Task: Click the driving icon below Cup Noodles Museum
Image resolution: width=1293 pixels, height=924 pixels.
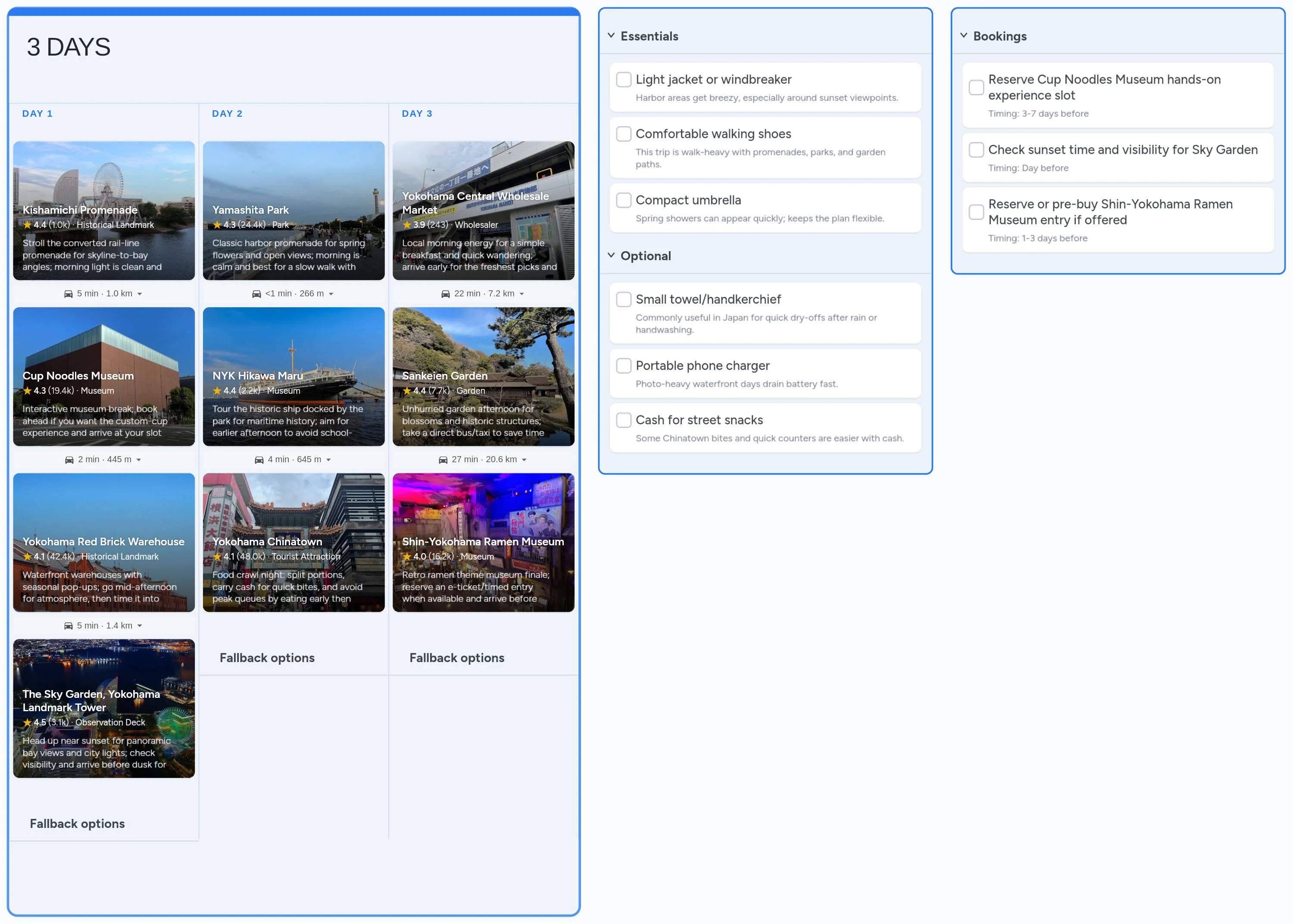Action: (x=69, y=460)
